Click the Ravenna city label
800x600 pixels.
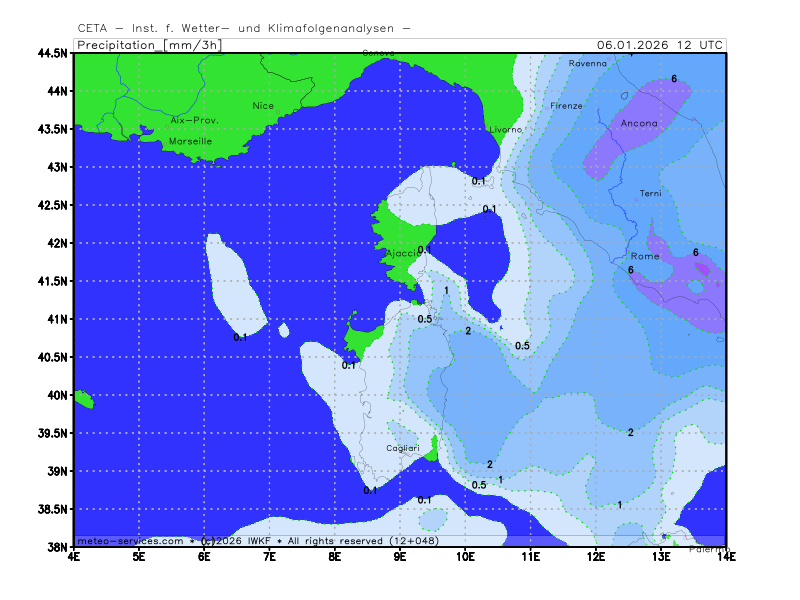coord(587,63)
